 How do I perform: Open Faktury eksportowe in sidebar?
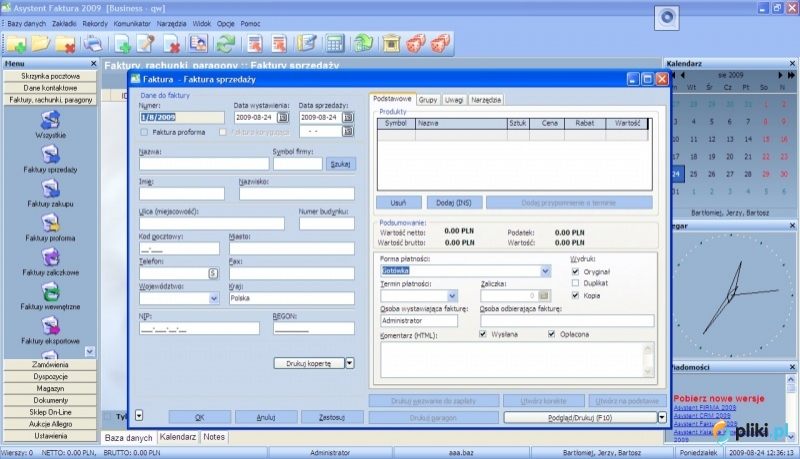click(x=50, y=330)
